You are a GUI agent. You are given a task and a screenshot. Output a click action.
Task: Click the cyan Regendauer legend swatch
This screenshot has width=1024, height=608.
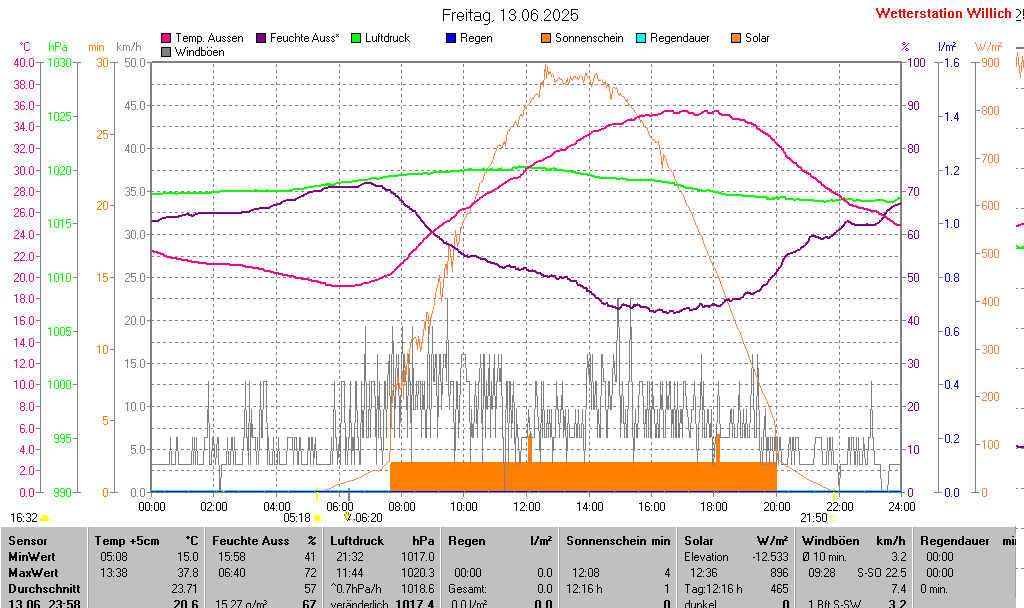[641, 39]
